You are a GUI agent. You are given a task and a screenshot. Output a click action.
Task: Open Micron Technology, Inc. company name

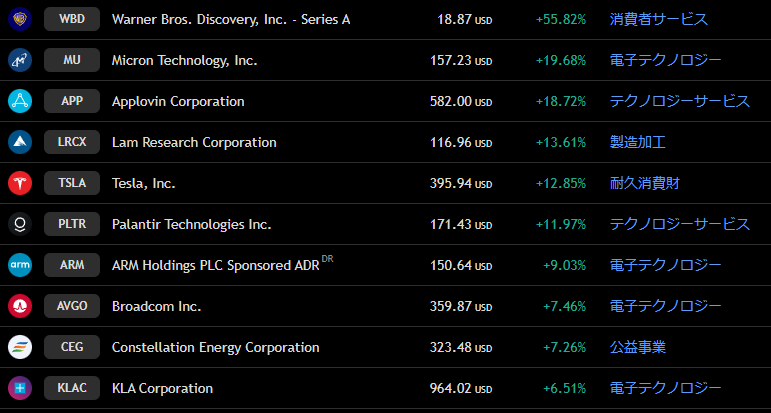[x=184, y=60]
